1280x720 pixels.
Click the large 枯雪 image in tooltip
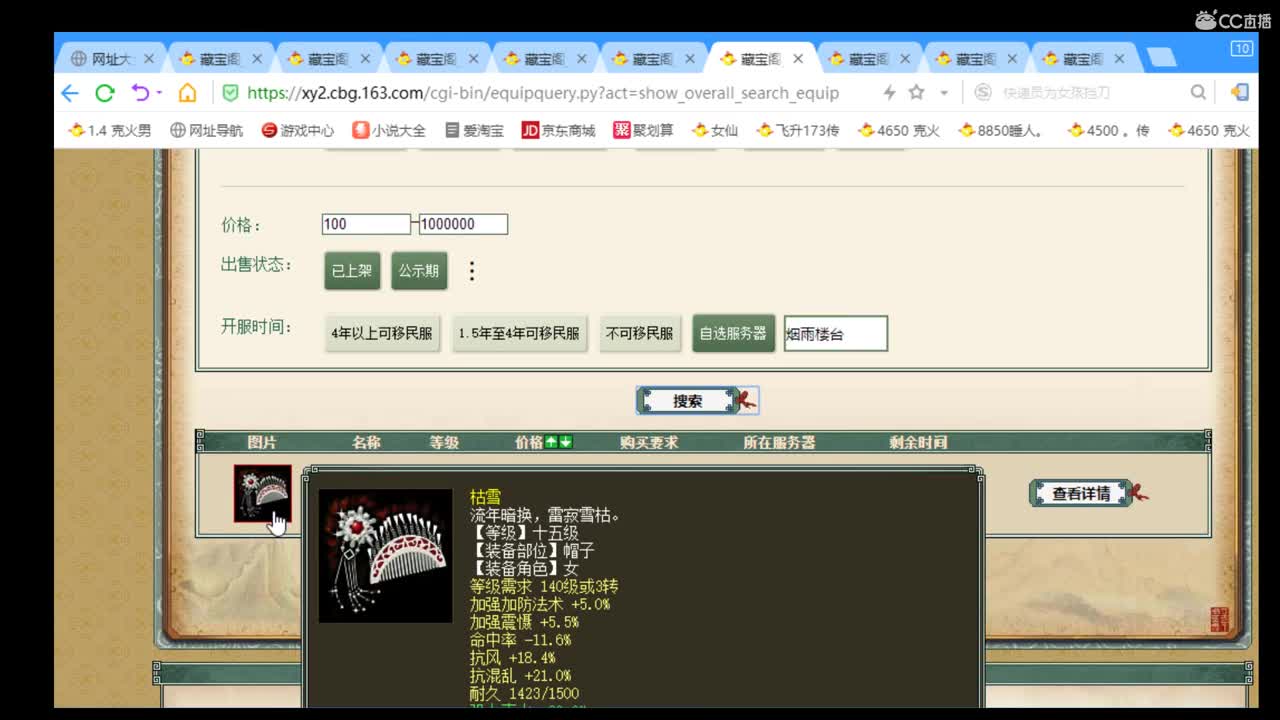385,556
